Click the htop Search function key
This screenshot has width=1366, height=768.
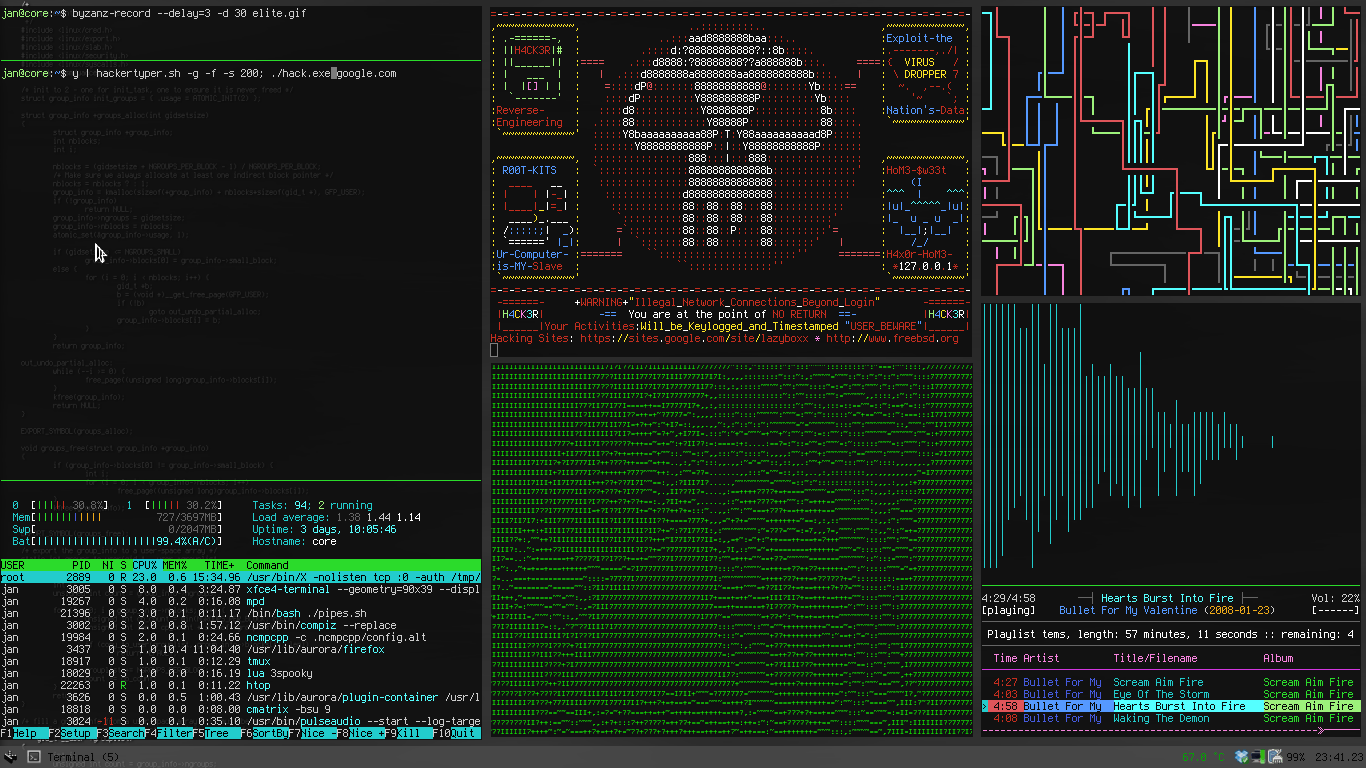point(126,734)
